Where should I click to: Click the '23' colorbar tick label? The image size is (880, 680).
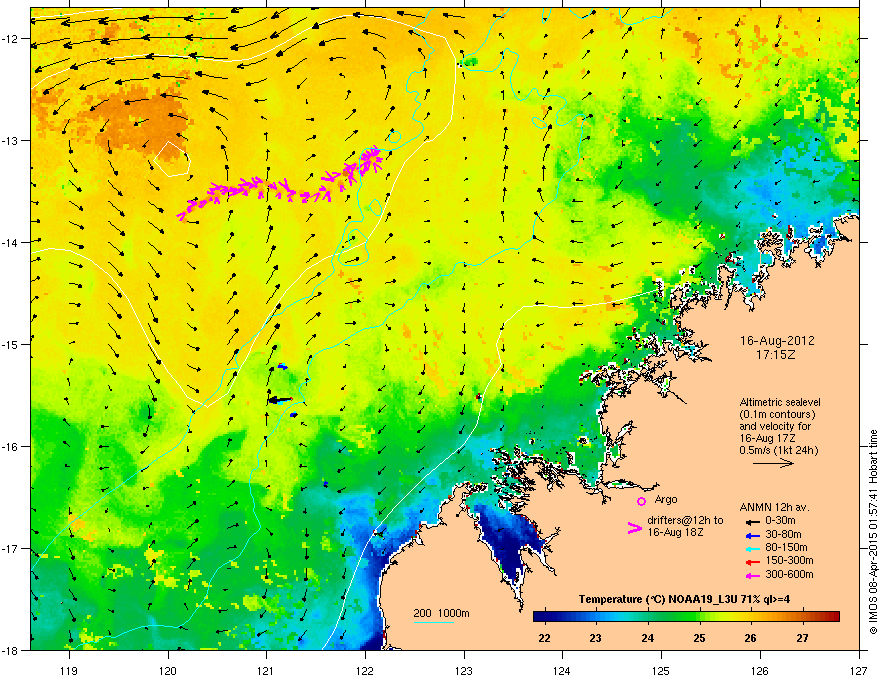pyautogui.click(x=596, y=638)
